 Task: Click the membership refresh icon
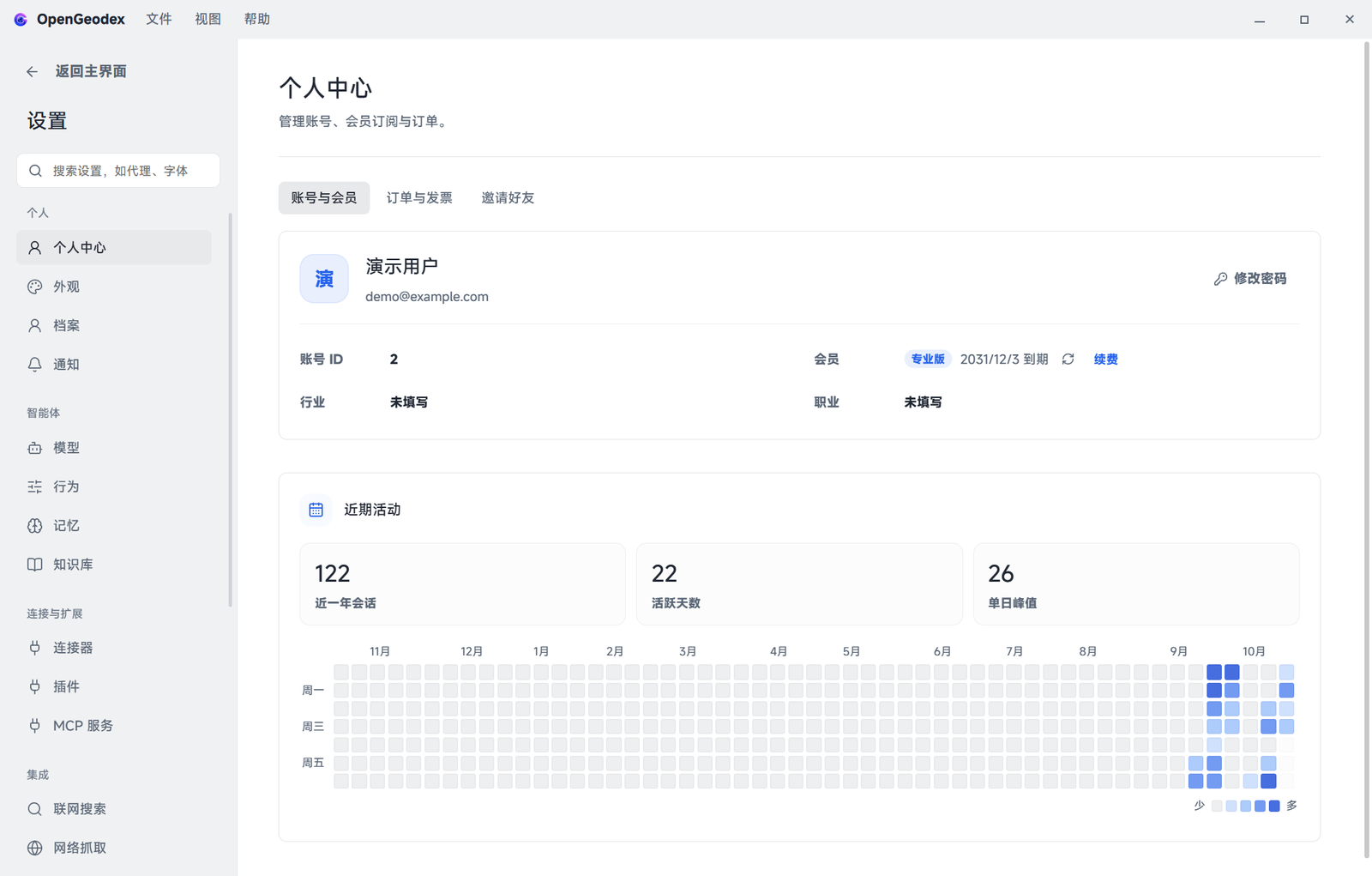(x=1068, y=359)
